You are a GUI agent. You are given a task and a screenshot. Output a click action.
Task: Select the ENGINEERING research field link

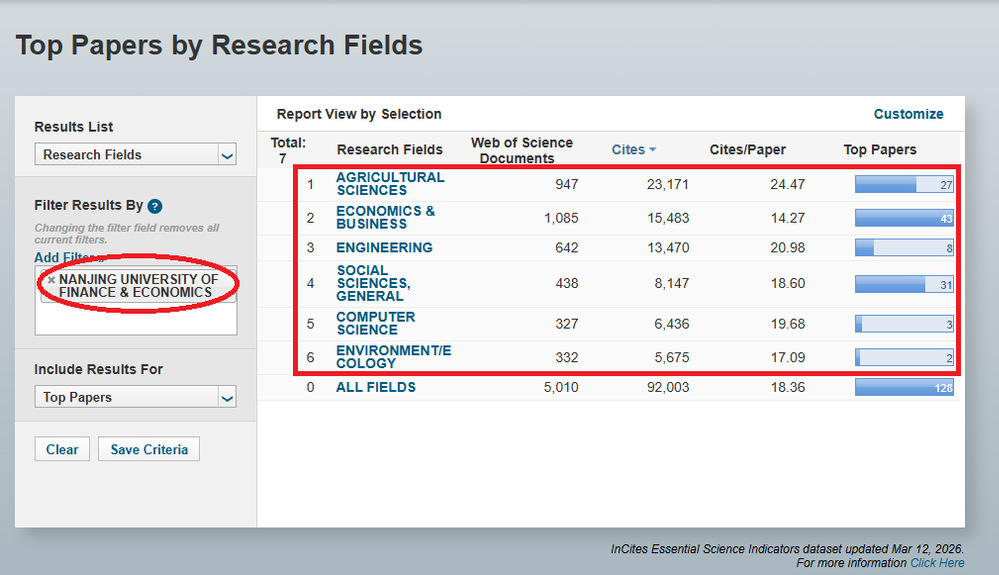[384, 248]
